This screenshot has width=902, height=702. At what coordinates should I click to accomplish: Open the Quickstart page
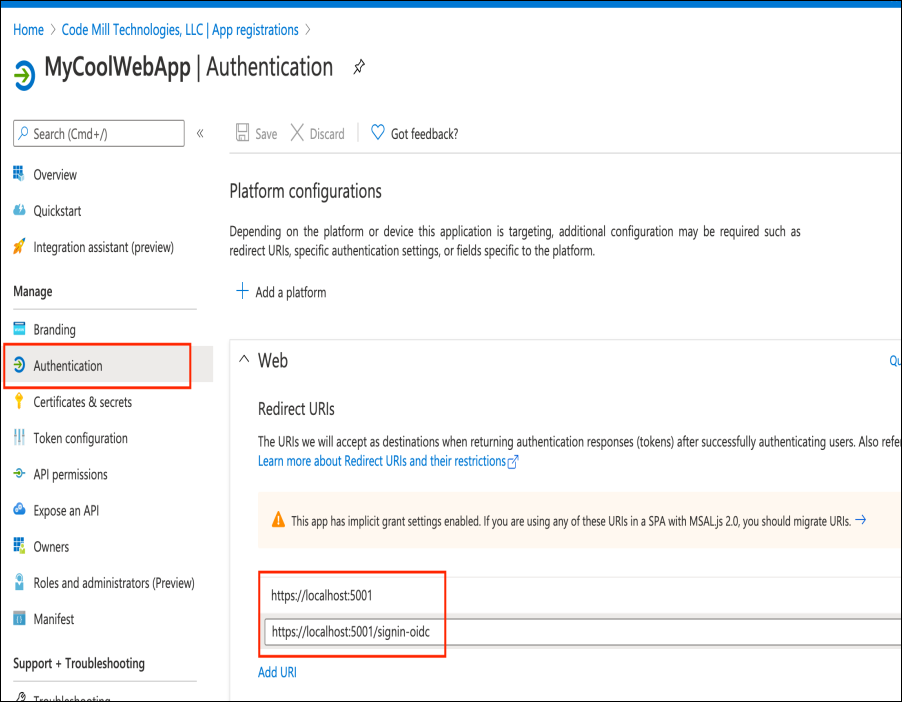[57, 211]
